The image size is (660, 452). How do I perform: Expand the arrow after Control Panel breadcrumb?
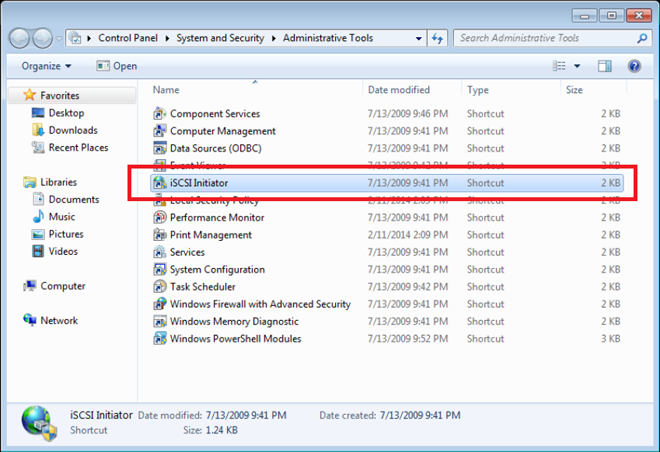[168, 38]
